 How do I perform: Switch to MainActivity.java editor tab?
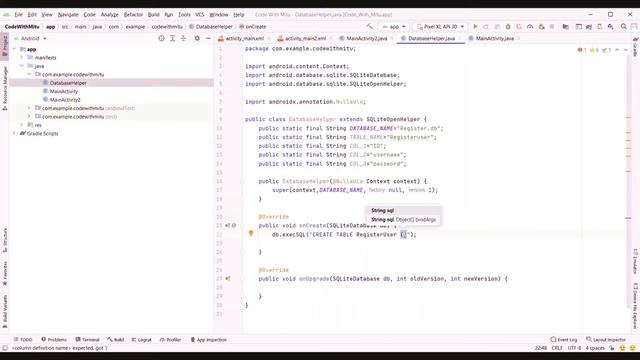[x=494, y=38]
